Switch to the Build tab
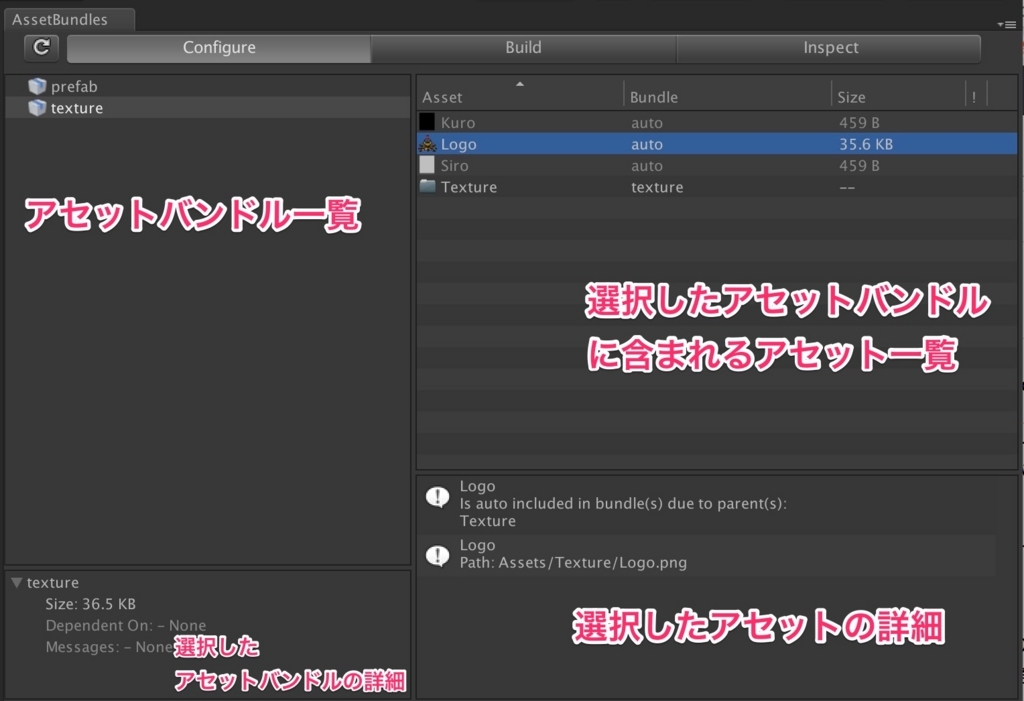 coord(523,47)
